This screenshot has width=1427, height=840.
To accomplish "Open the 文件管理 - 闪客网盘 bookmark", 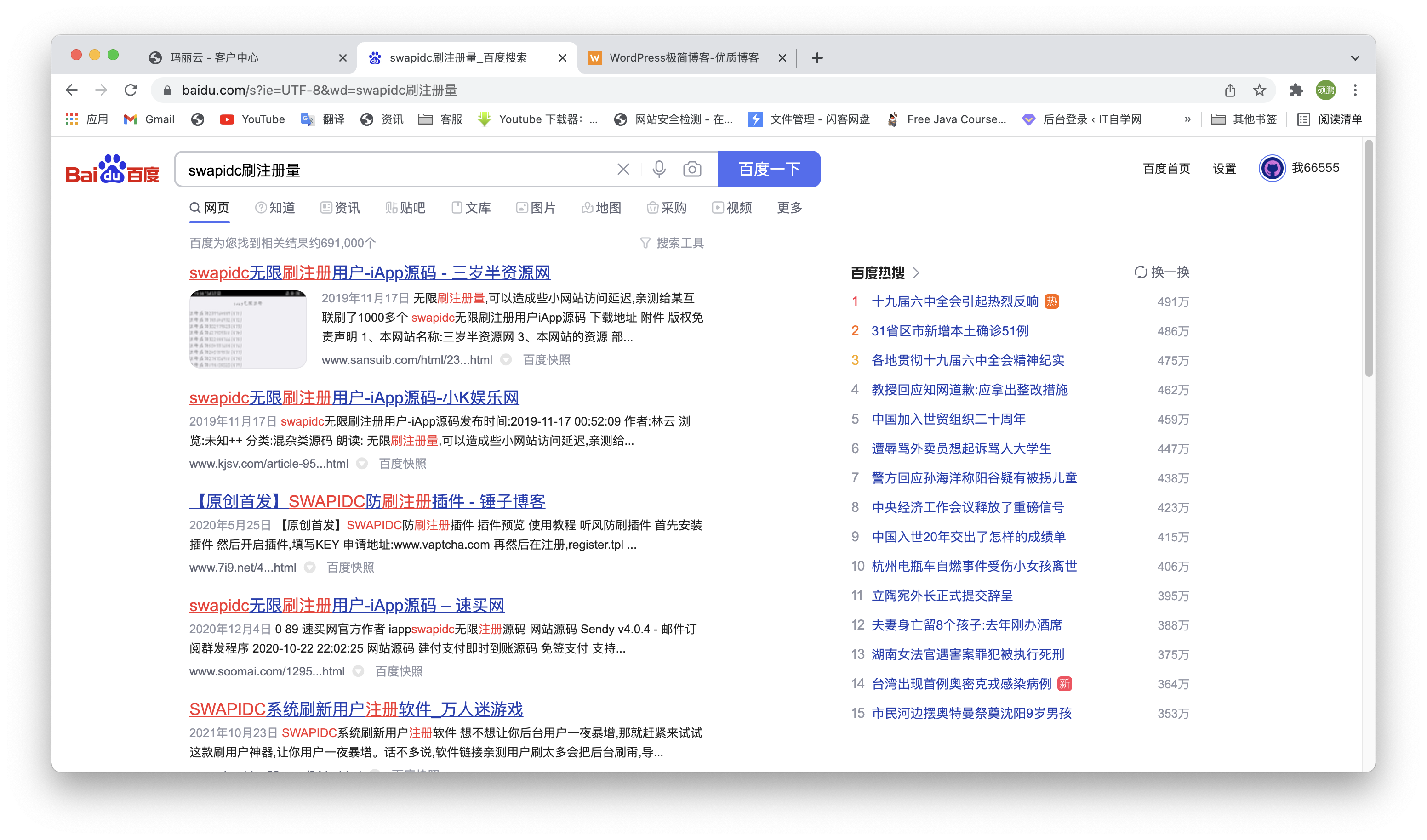I will pyautogui.click(x=809, y=119).
